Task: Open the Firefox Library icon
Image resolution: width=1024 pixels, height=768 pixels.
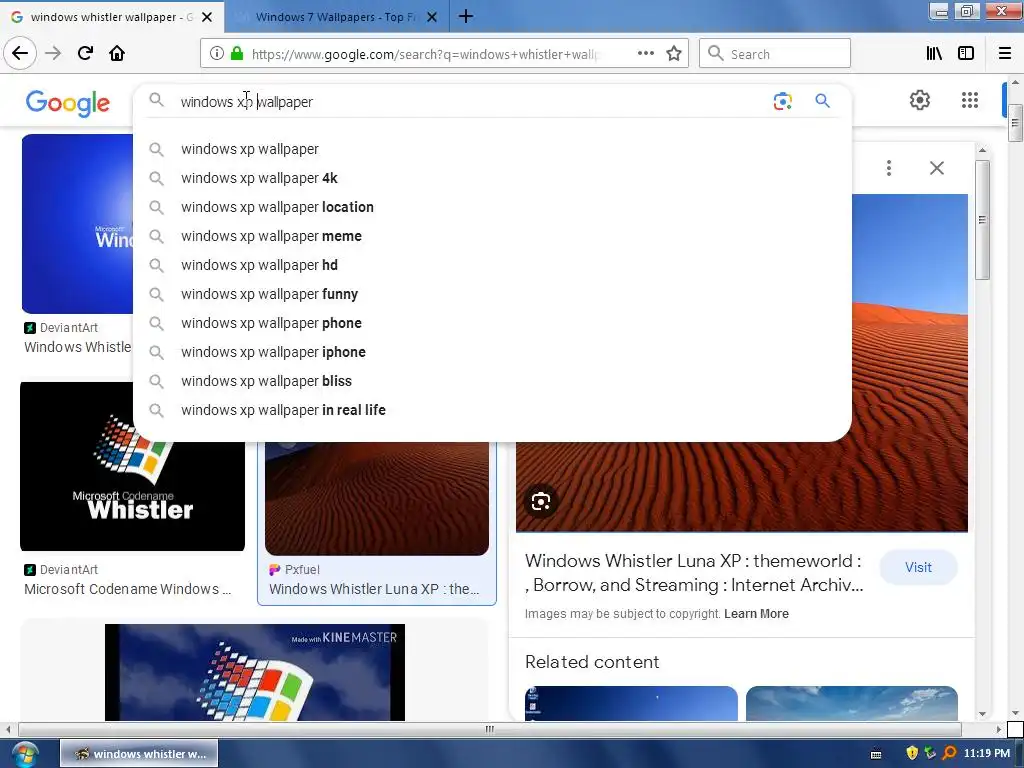Action: 934,54
